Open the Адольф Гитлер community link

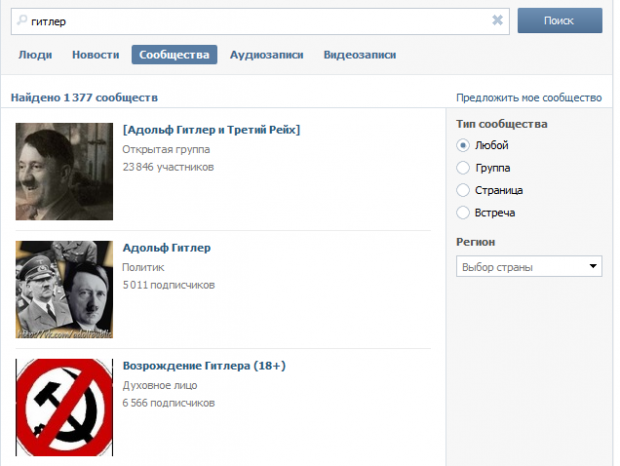166,248
